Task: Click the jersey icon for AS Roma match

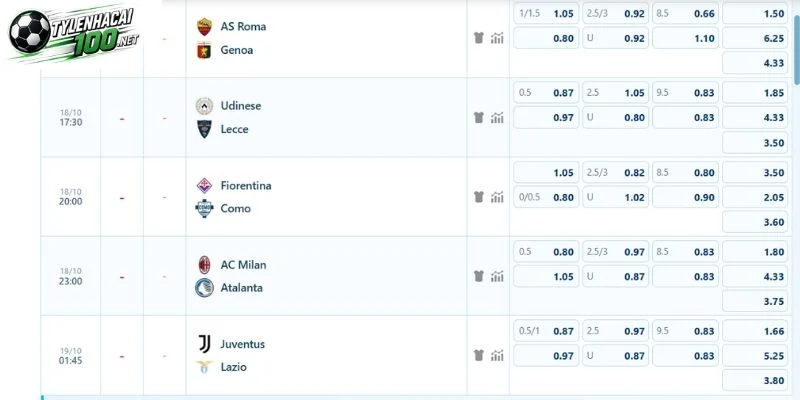Action: tap(479, 38)
